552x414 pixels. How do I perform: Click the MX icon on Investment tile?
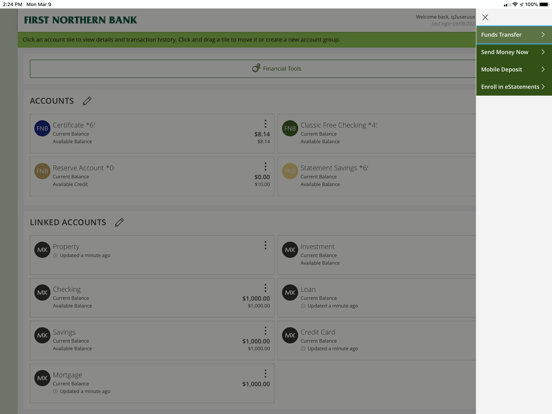click(x=290, y=250)
